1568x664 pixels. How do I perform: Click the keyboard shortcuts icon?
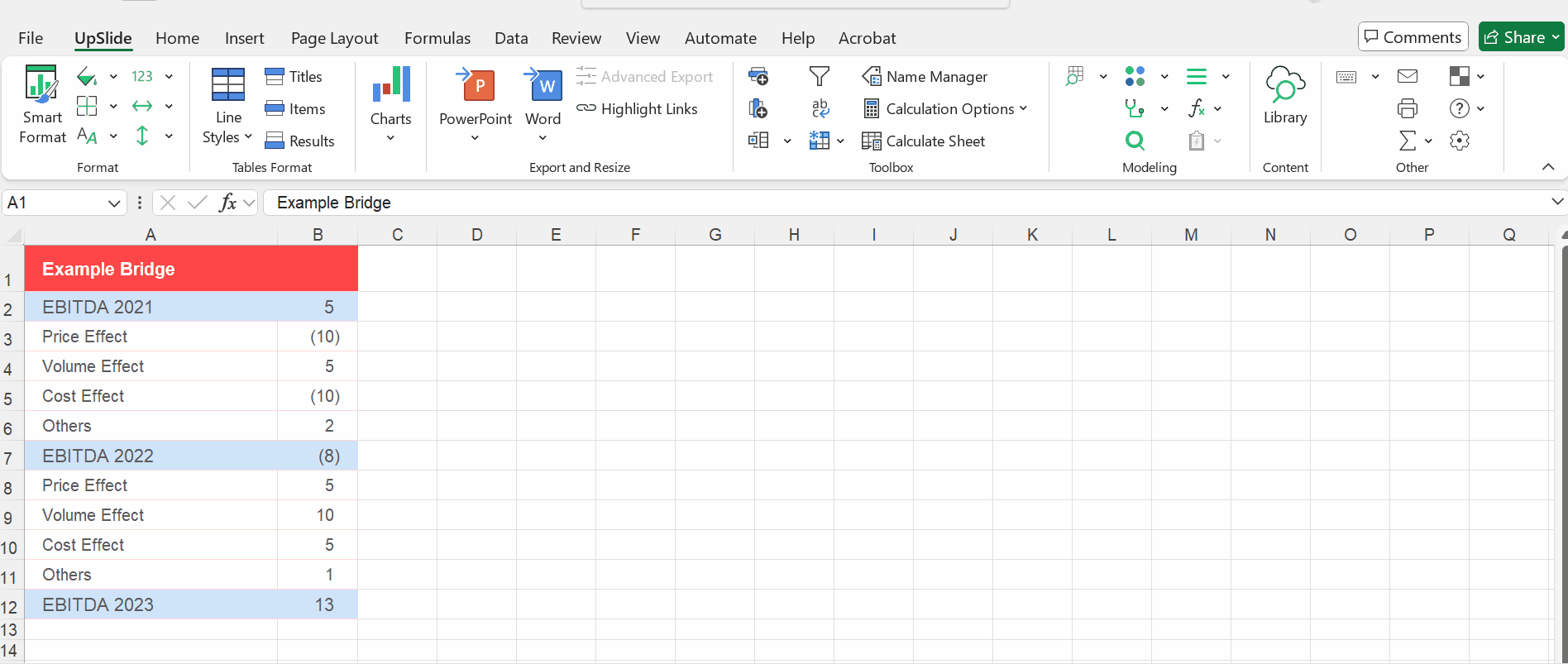click(x=1346, y=77)
